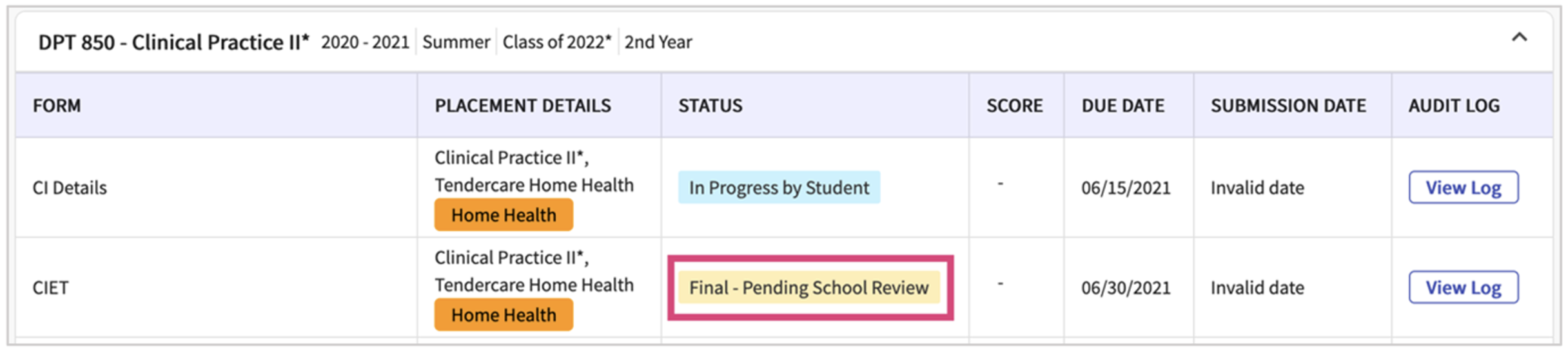
Task: Click the Home Health tag in CIET row
Action: pos(503,315)
